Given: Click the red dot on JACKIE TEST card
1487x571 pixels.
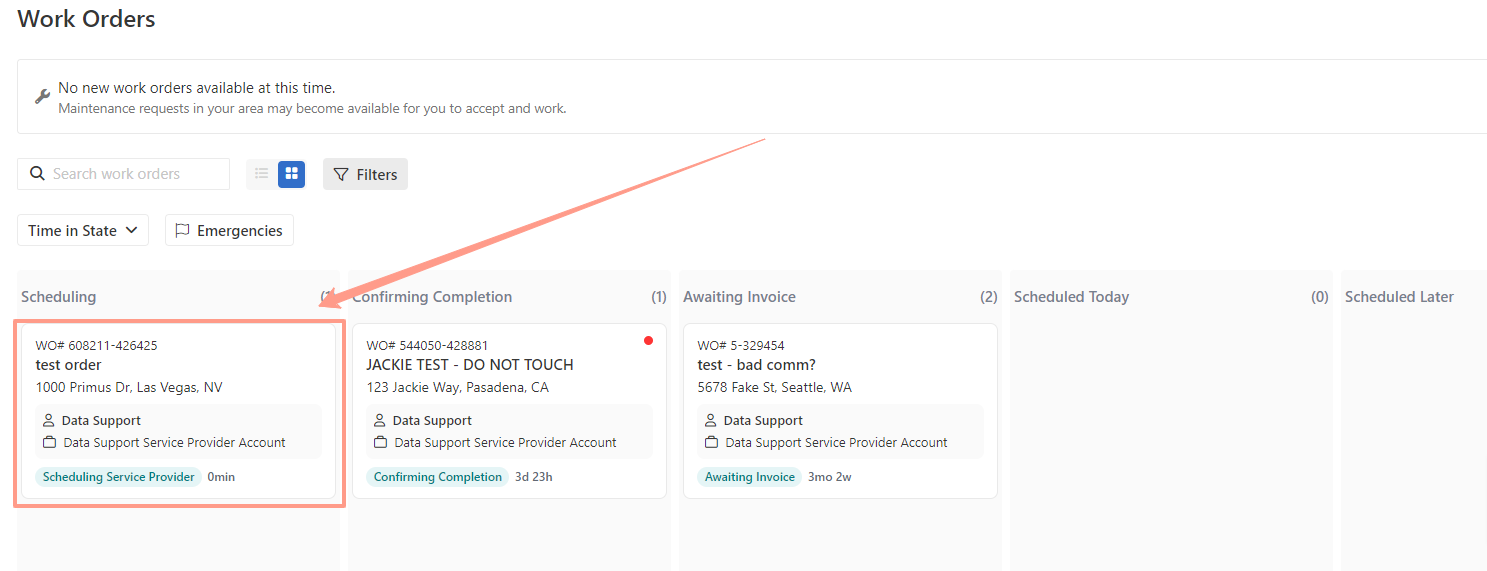Looking at the screenshot, I should (648, 341).
